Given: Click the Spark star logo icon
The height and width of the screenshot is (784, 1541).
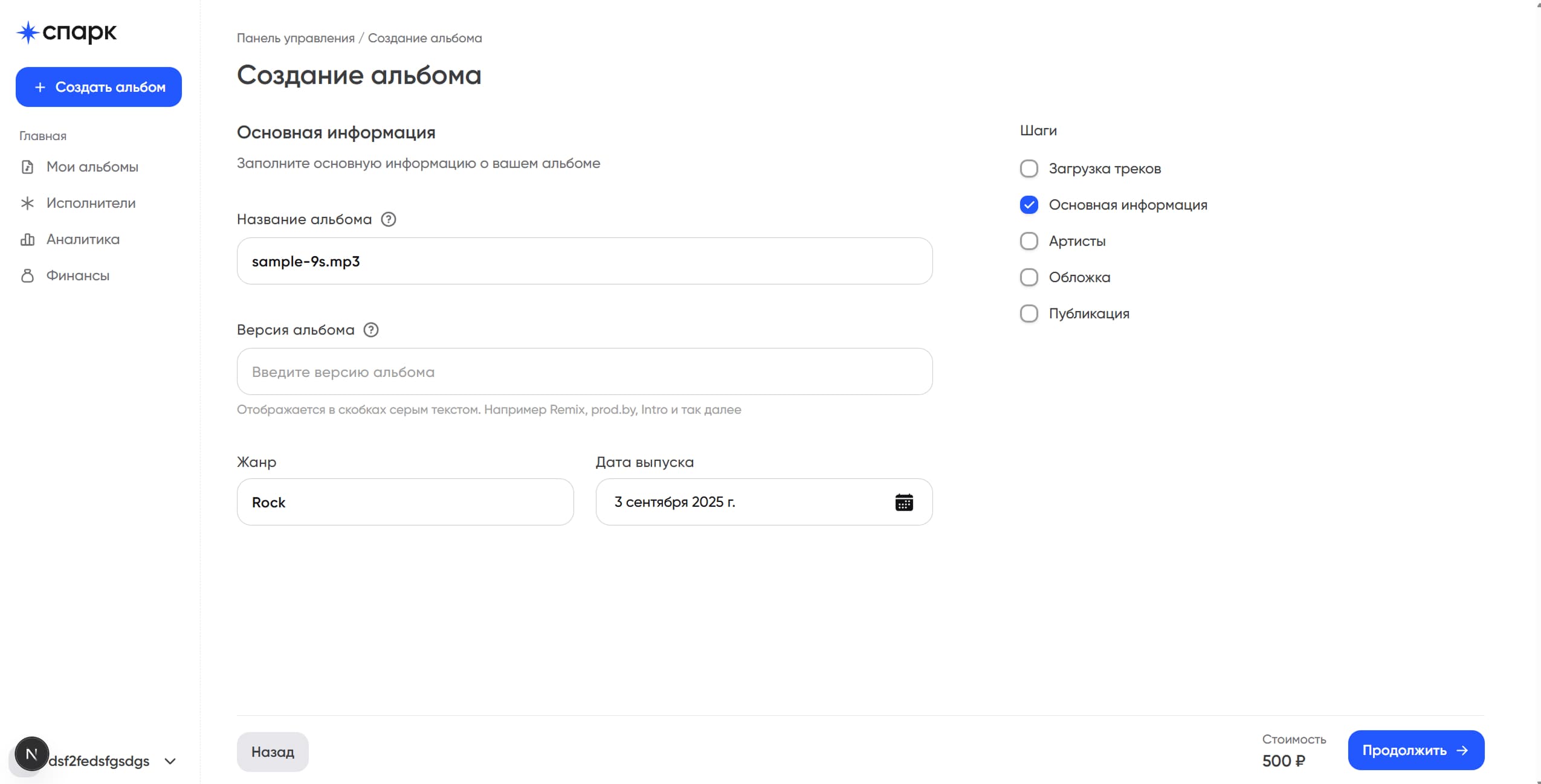Looking at the screenshot, I should tap(27, 32).
